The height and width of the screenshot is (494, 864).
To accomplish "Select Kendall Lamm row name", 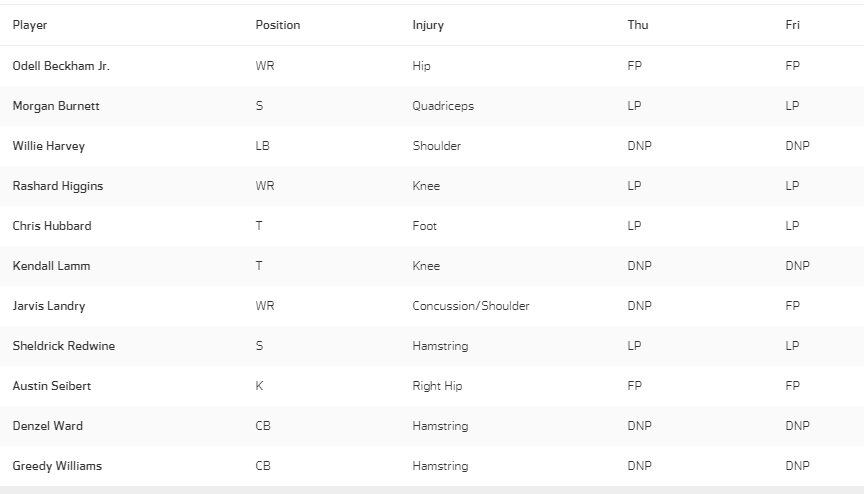I will 51,266.
